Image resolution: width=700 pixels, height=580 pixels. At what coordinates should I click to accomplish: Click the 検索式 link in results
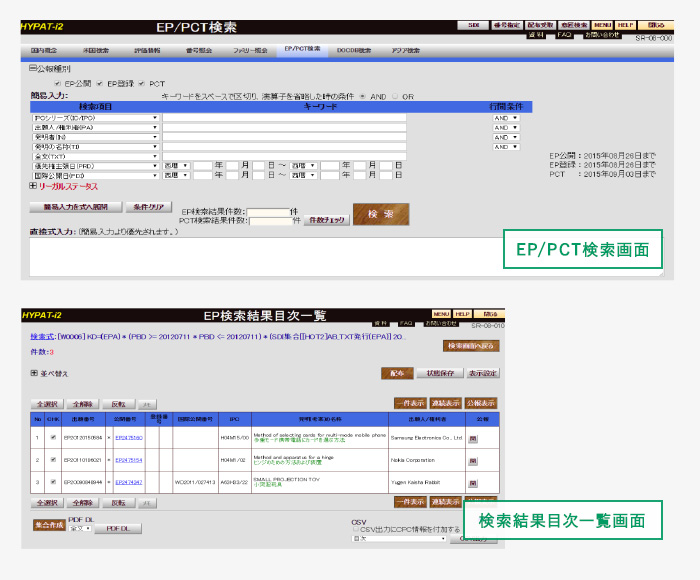point(42,337)
